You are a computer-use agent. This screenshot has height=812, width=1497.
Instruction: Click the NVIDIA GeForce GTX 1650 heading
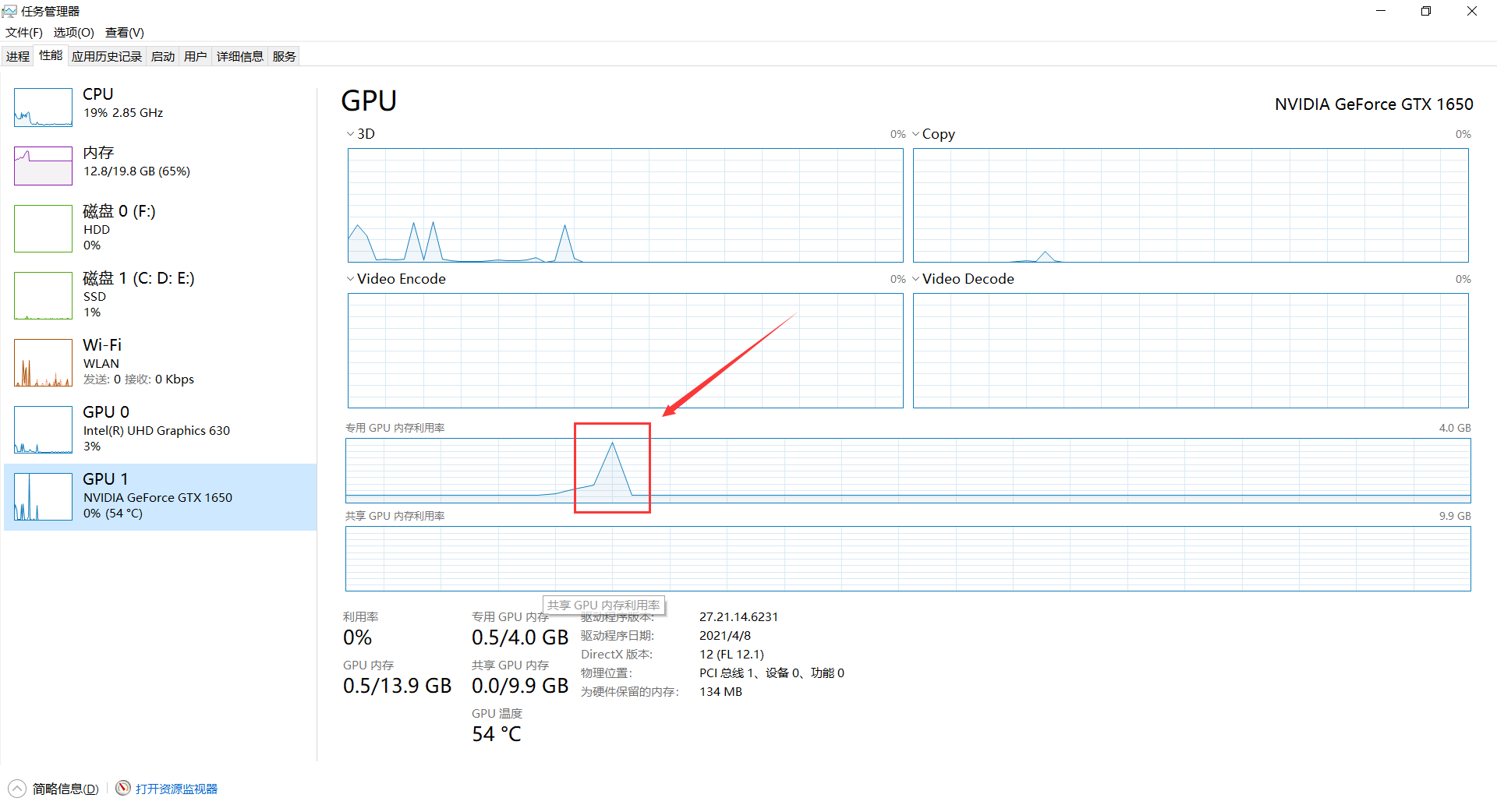(x=1374, y=104)
